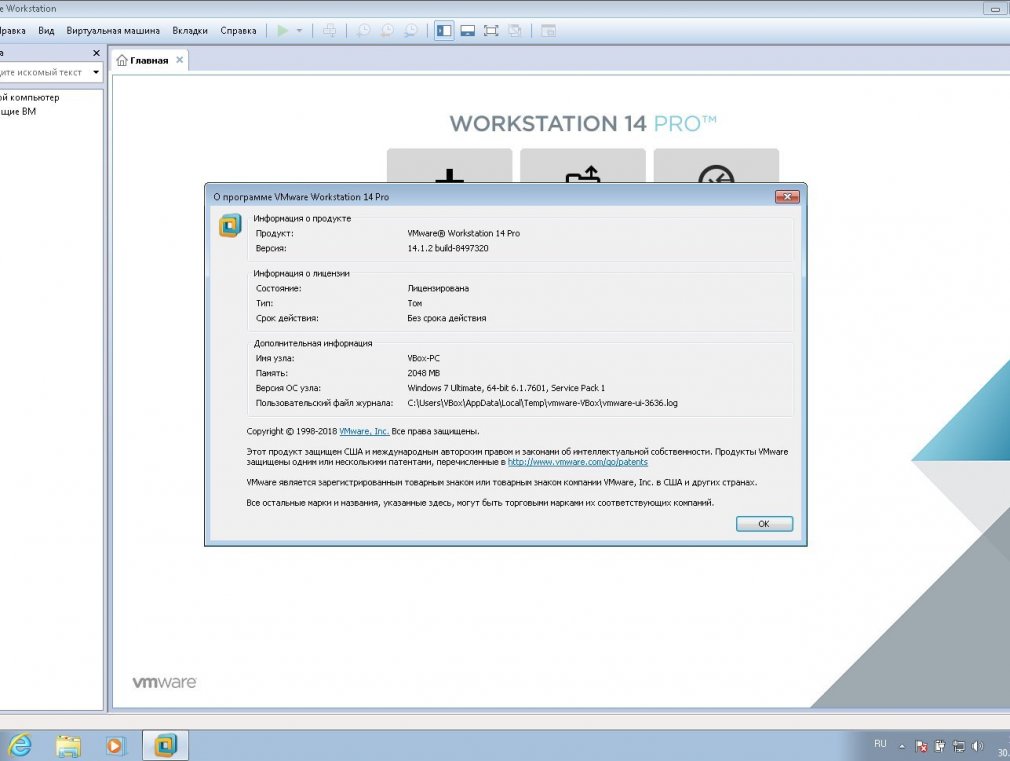
Task: Switch to the Главная tab
Action: [149, 61]
